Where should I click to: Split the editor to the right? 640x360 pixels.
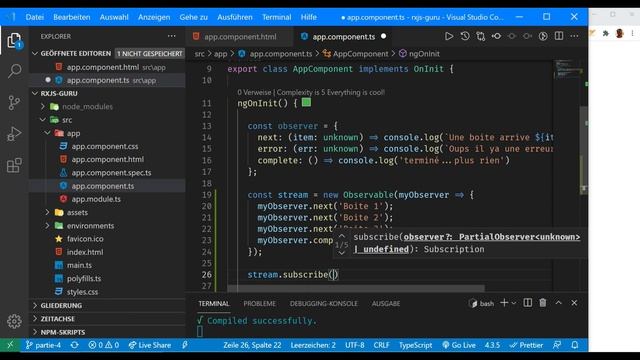point(559,36)
